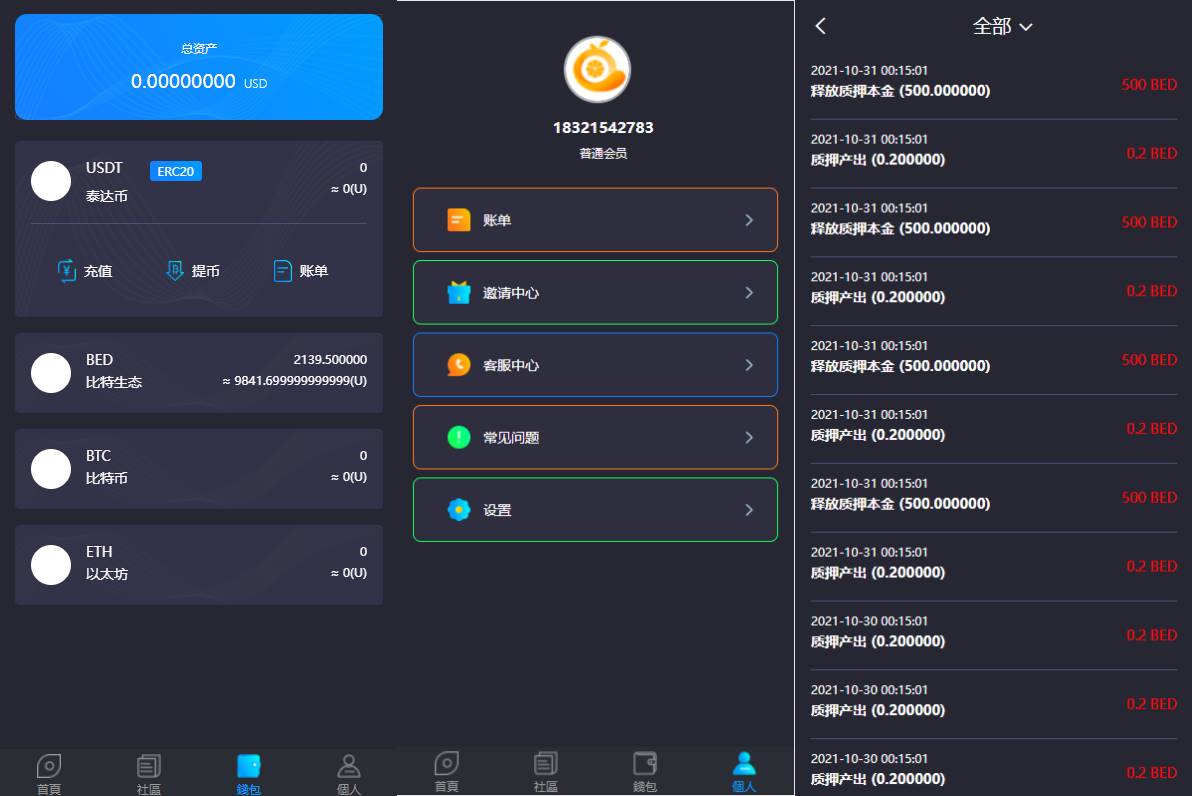Click the ≈ 9841.699999999999(U) value

(x=294, y=380)
